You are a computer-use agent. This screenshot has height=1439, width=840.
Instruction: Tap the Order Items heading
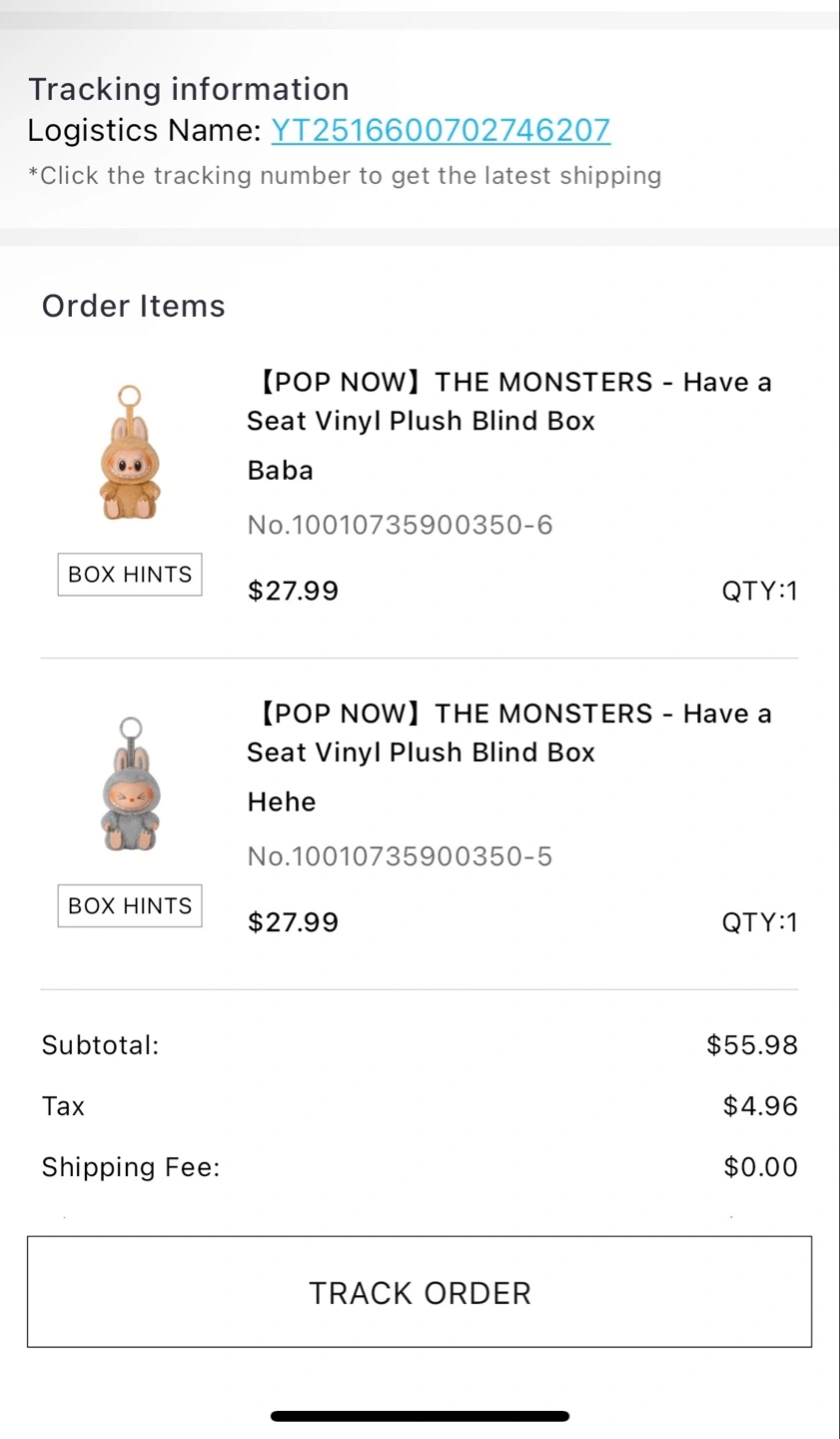(134, 306)
